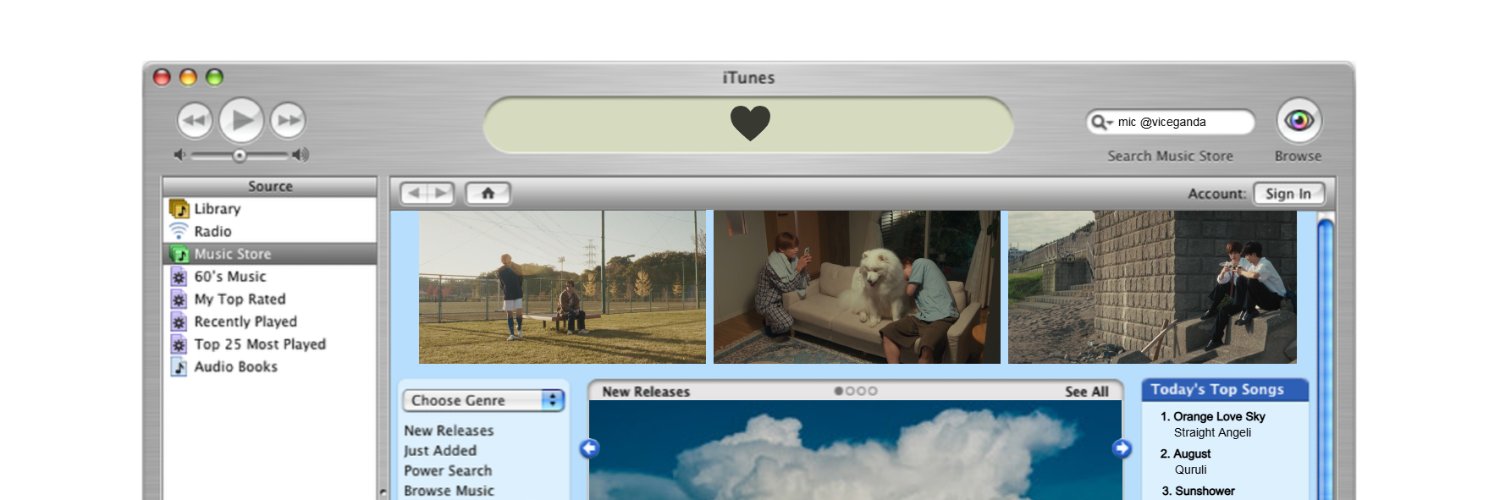Click the Play button
The width and height of the screenshot is (1500, 500).
241,121
